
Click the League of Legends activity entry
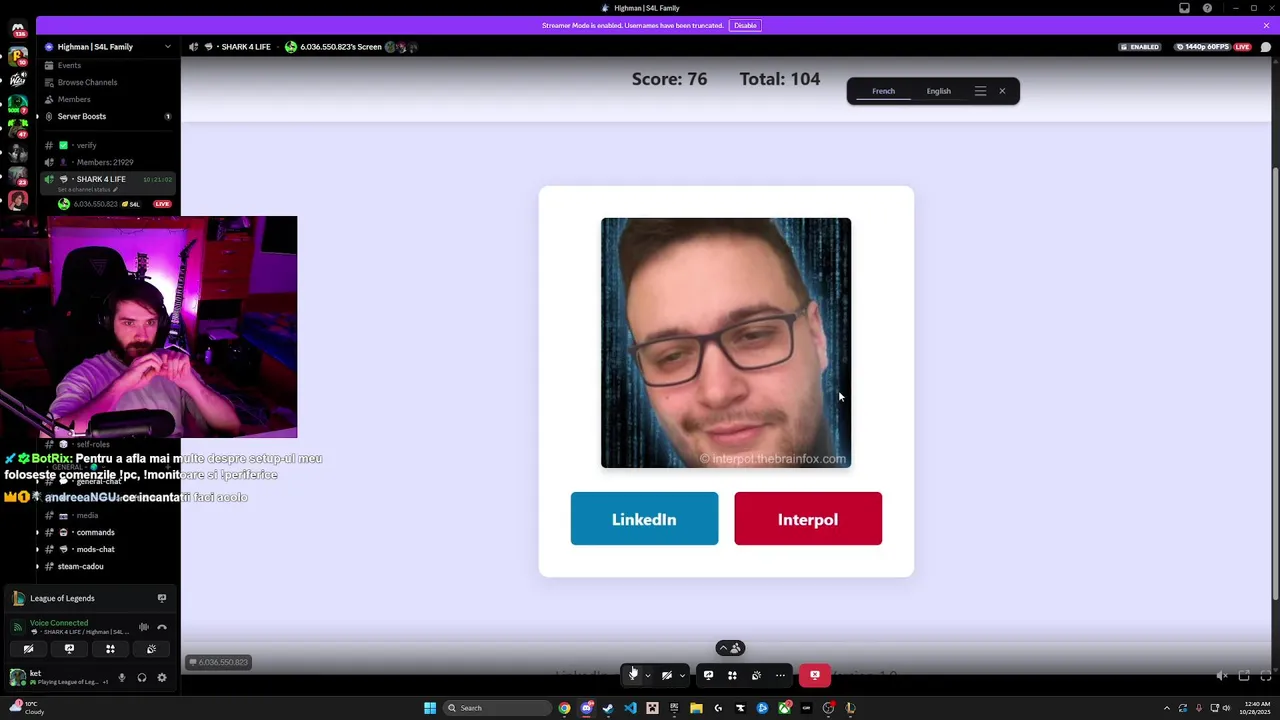point(62,598)
